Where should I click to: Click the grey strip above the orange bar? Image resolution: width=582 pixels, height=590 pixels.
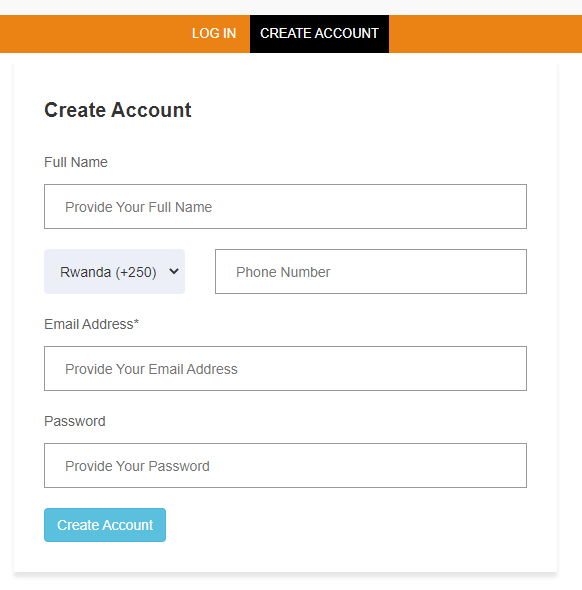tap(291, 7)
